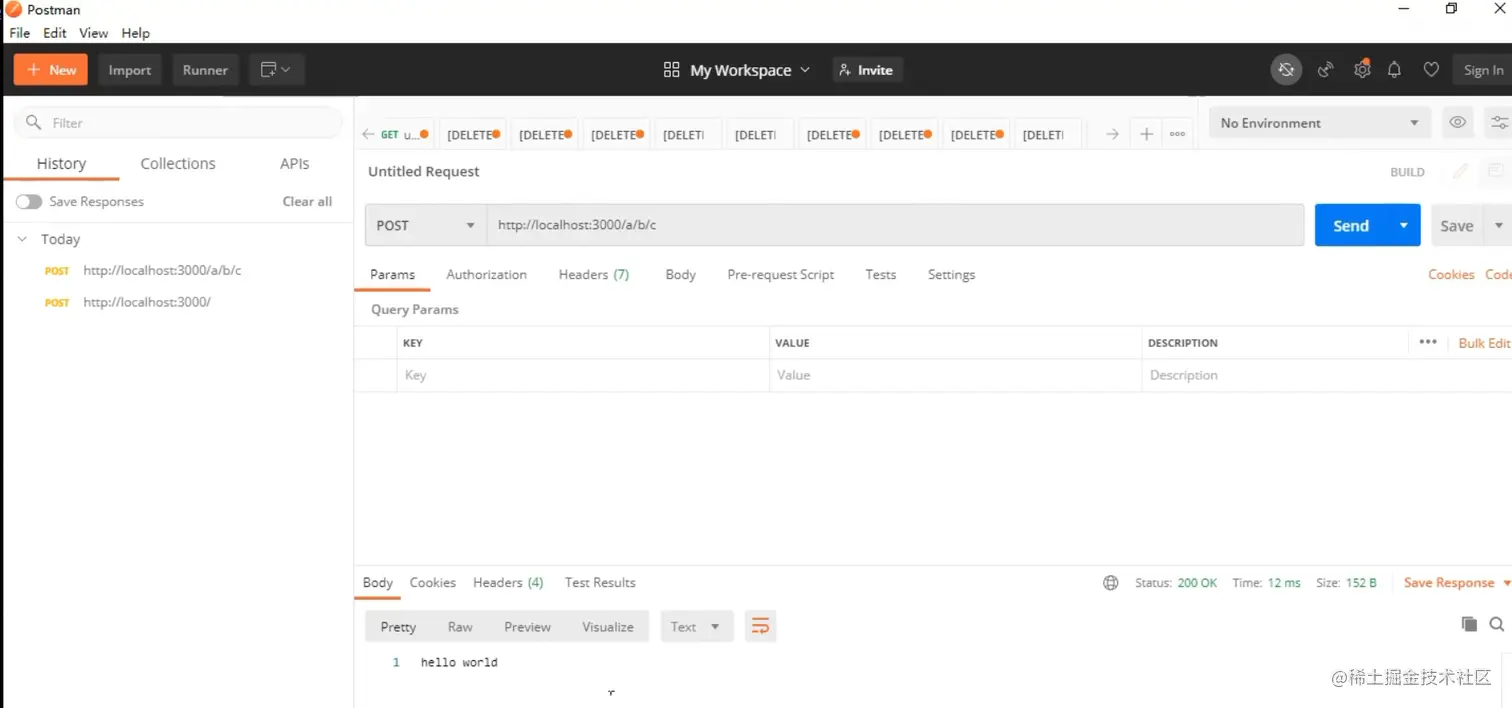The height and width of the screenshot is (708, 1512).
Task: Click the query param Key field
Action: [583, 376]
